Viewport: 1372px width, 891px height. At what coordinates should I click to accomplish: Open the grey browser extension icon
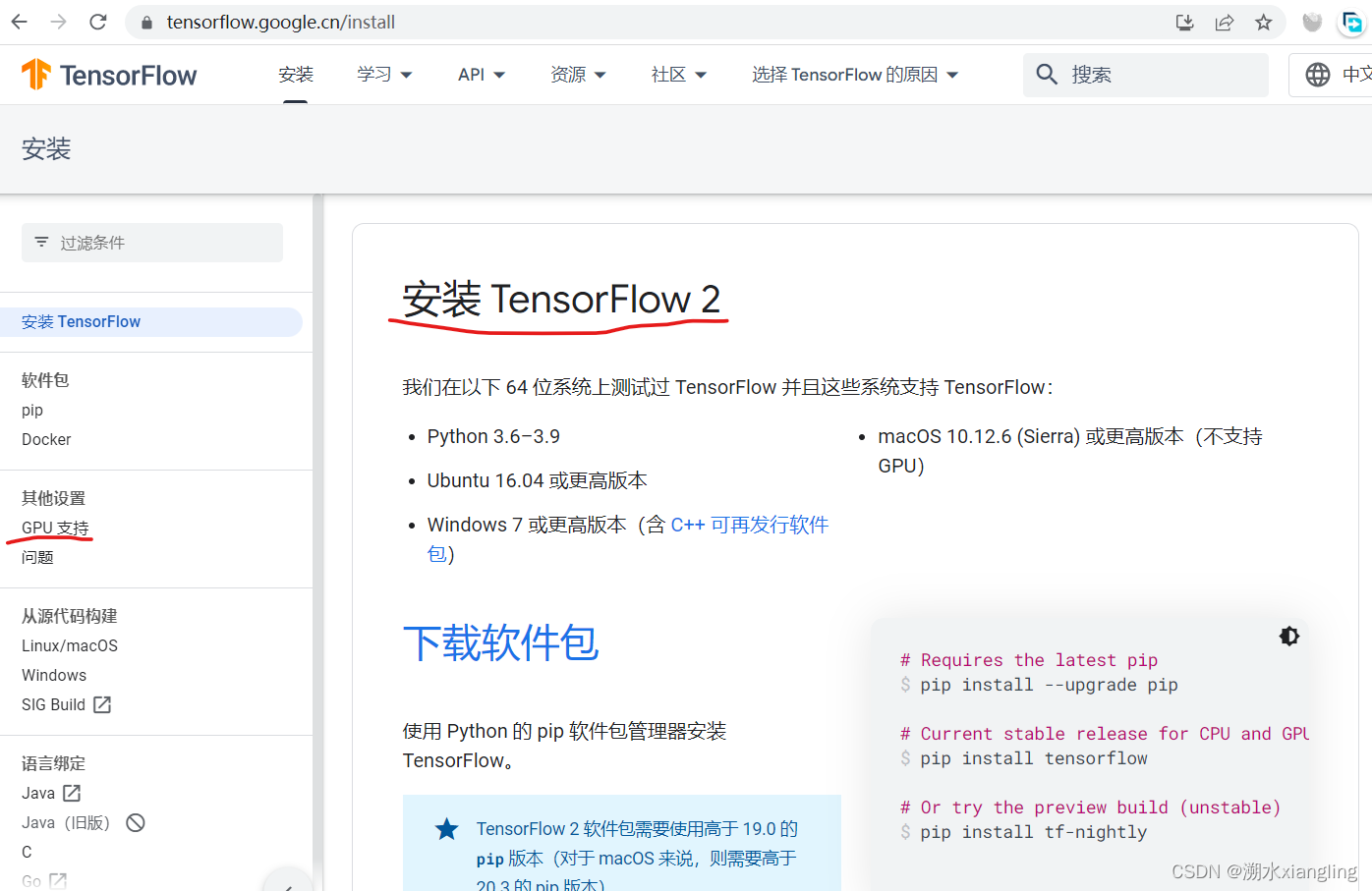tap(1312, 23)
